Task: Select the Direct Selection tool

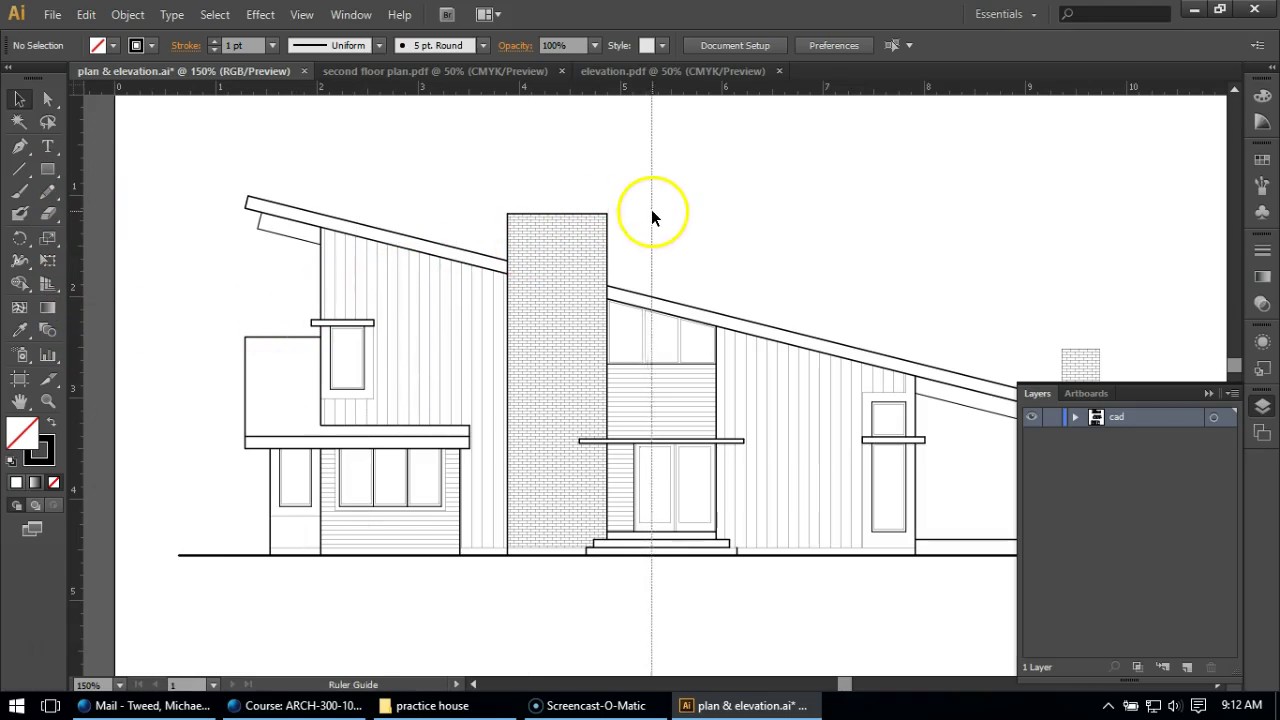Action: [48, 99]
